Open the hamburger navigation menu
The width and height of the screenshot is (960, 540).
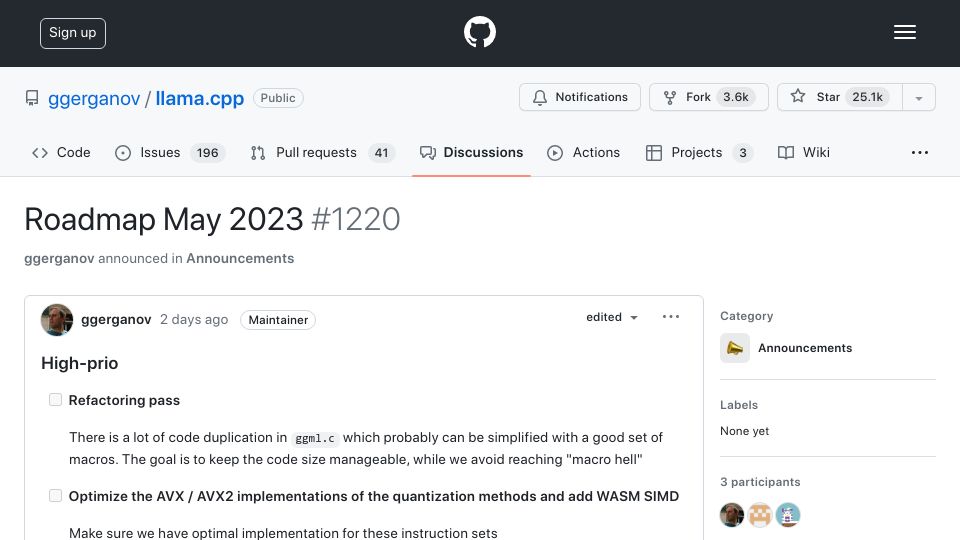[x=904, y=32]
